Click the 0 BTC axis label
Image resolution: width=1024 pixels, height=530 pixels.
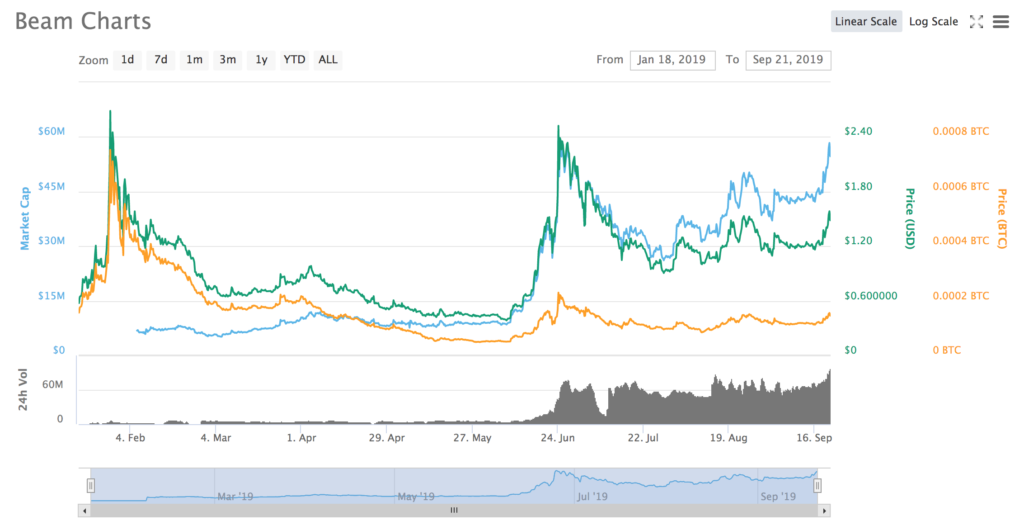pyautogui.click(x=946, y=351)
